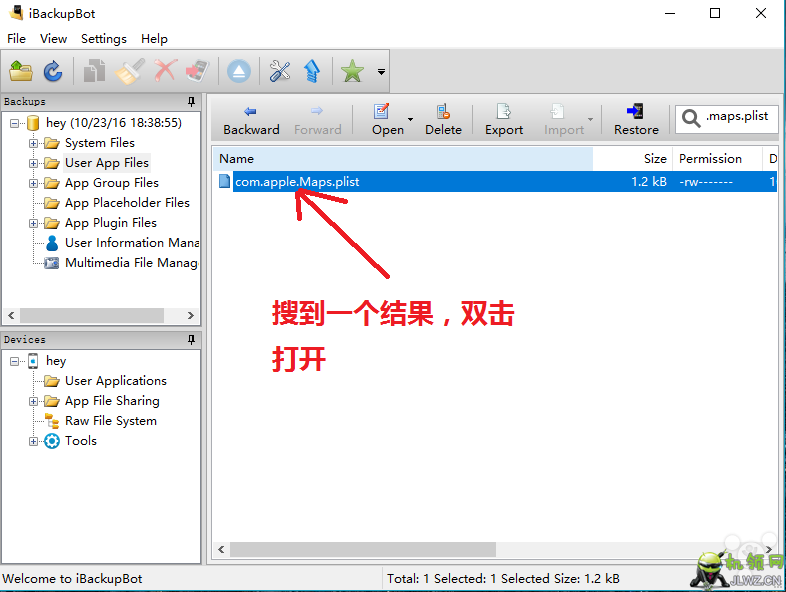Viewport: 786px width, 592px height.
Task: Expand the Tools node
Action: 33,442
